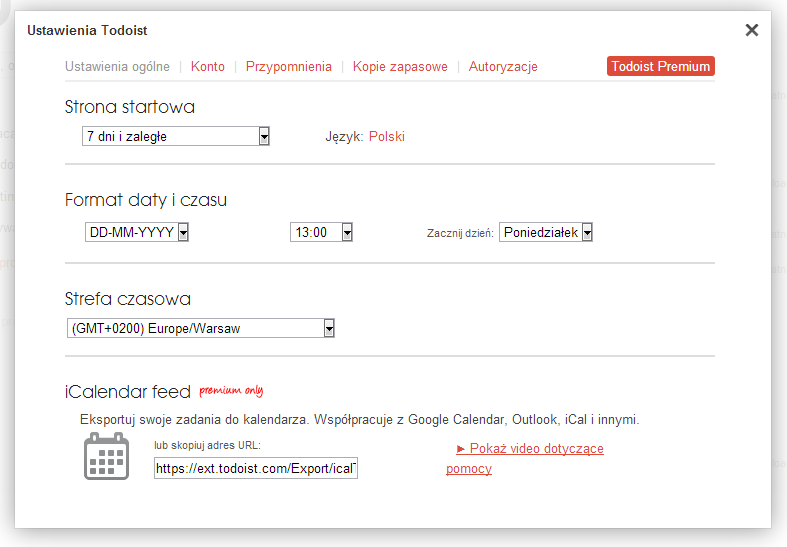Click the 'premium only' label
Viewport: 787px width, 547px height.
[x=231, y=391]
